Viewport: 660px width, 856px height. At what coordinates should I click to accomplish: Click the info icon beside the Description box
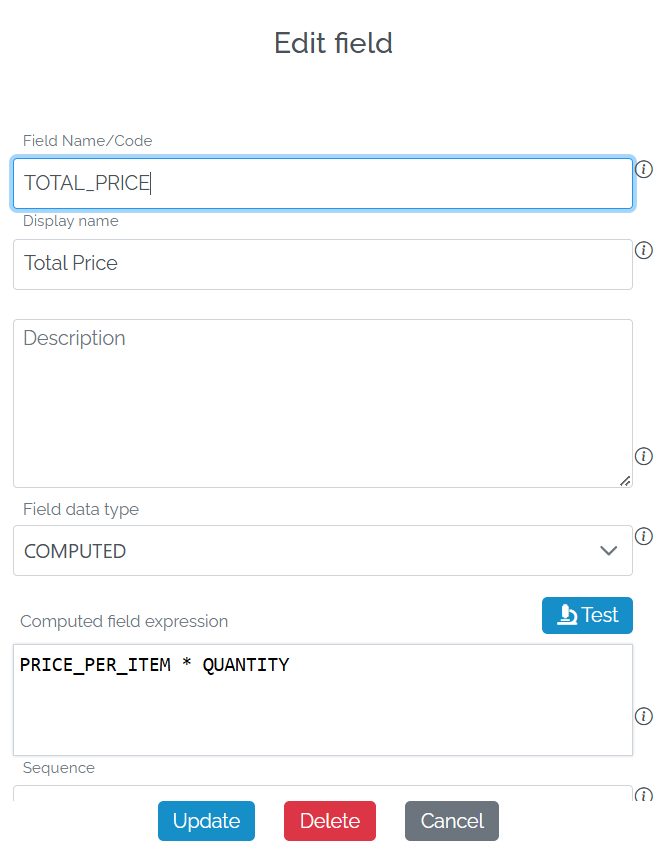[644, 456]
